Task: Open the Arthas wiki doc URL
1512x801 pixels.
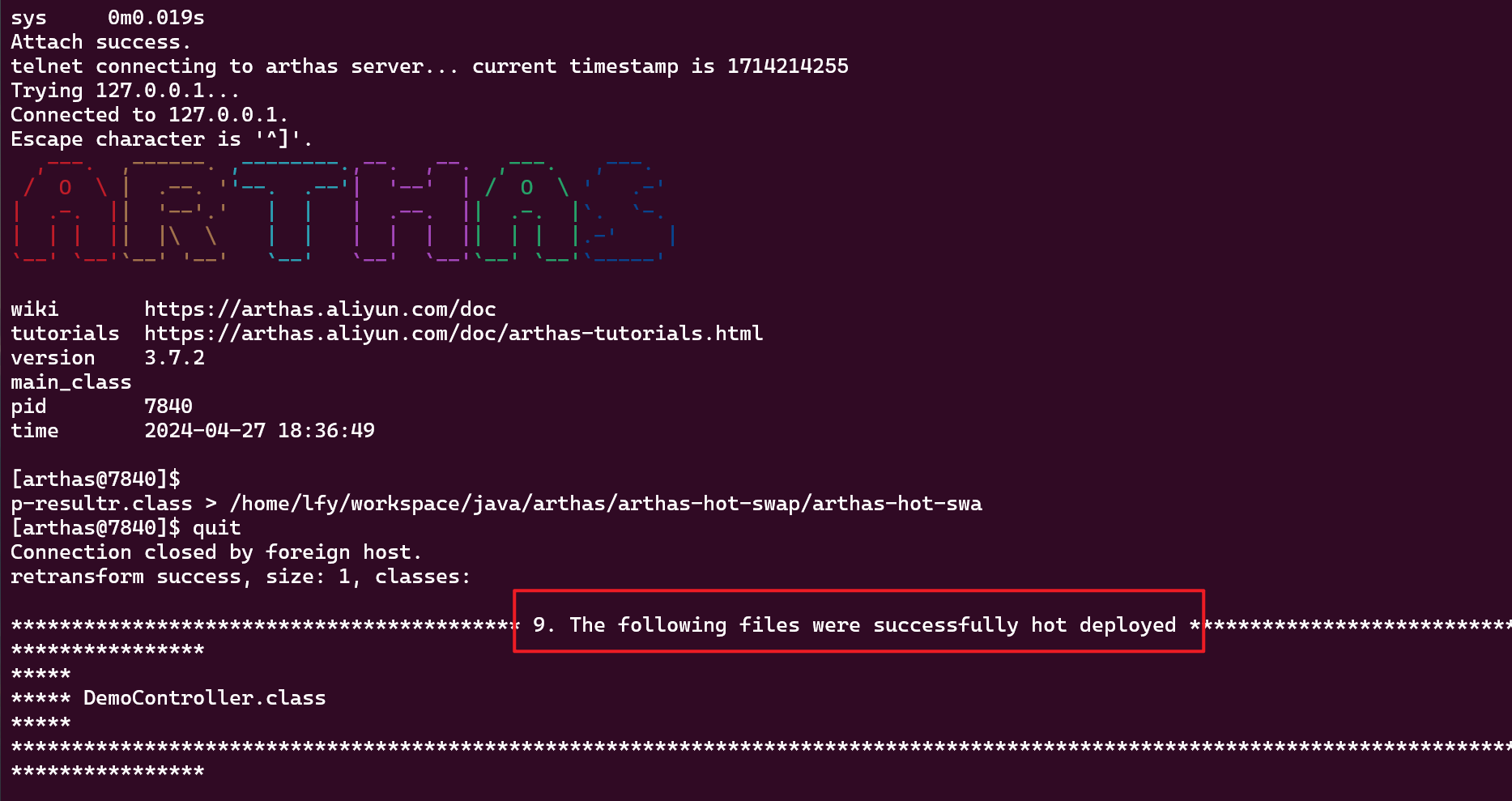Action: point(320,309)
